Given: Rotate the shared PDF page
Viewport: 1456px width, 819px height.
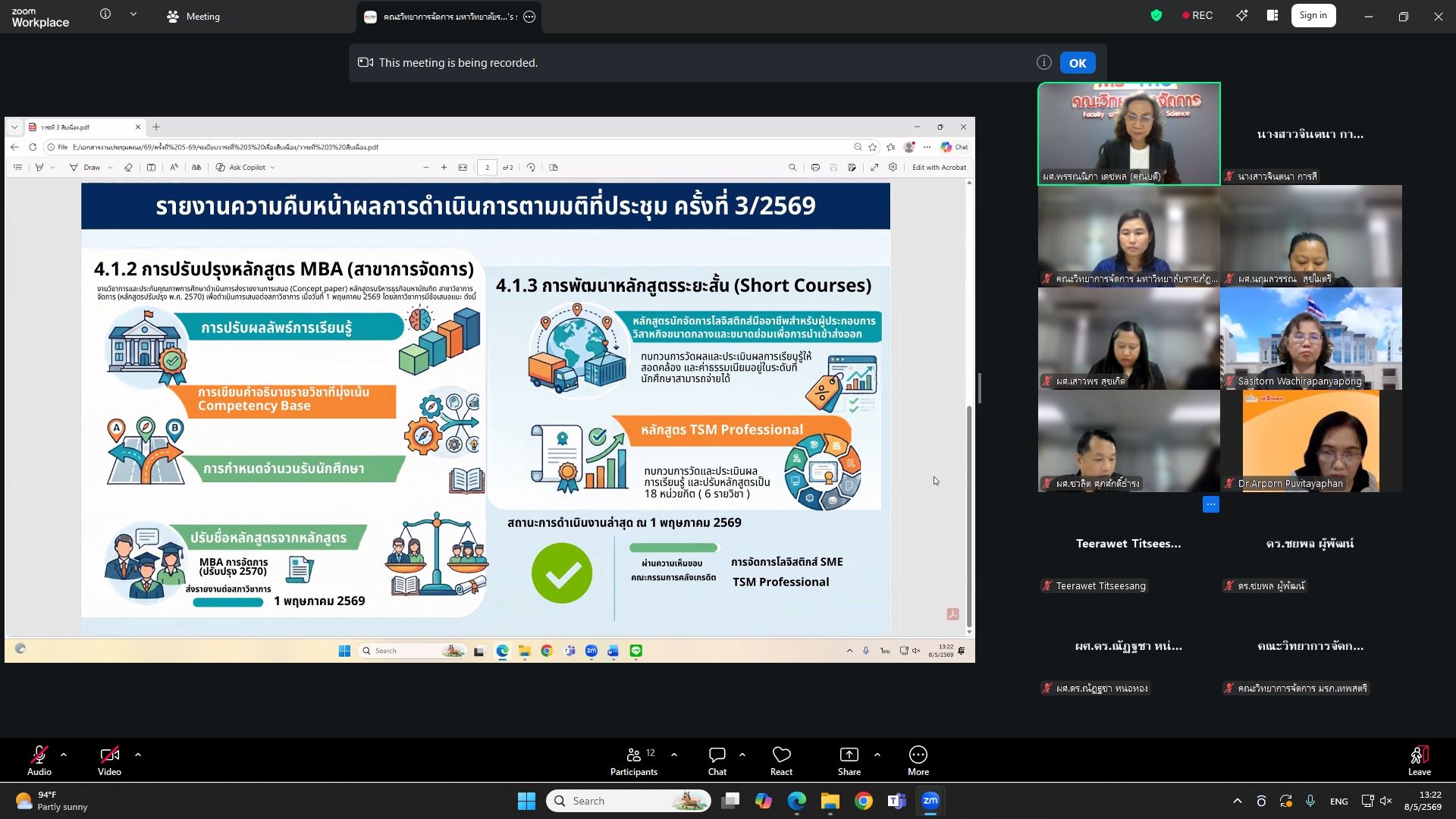Looking at the screenshot, I should pyautogui.click(x=531, y=168).
